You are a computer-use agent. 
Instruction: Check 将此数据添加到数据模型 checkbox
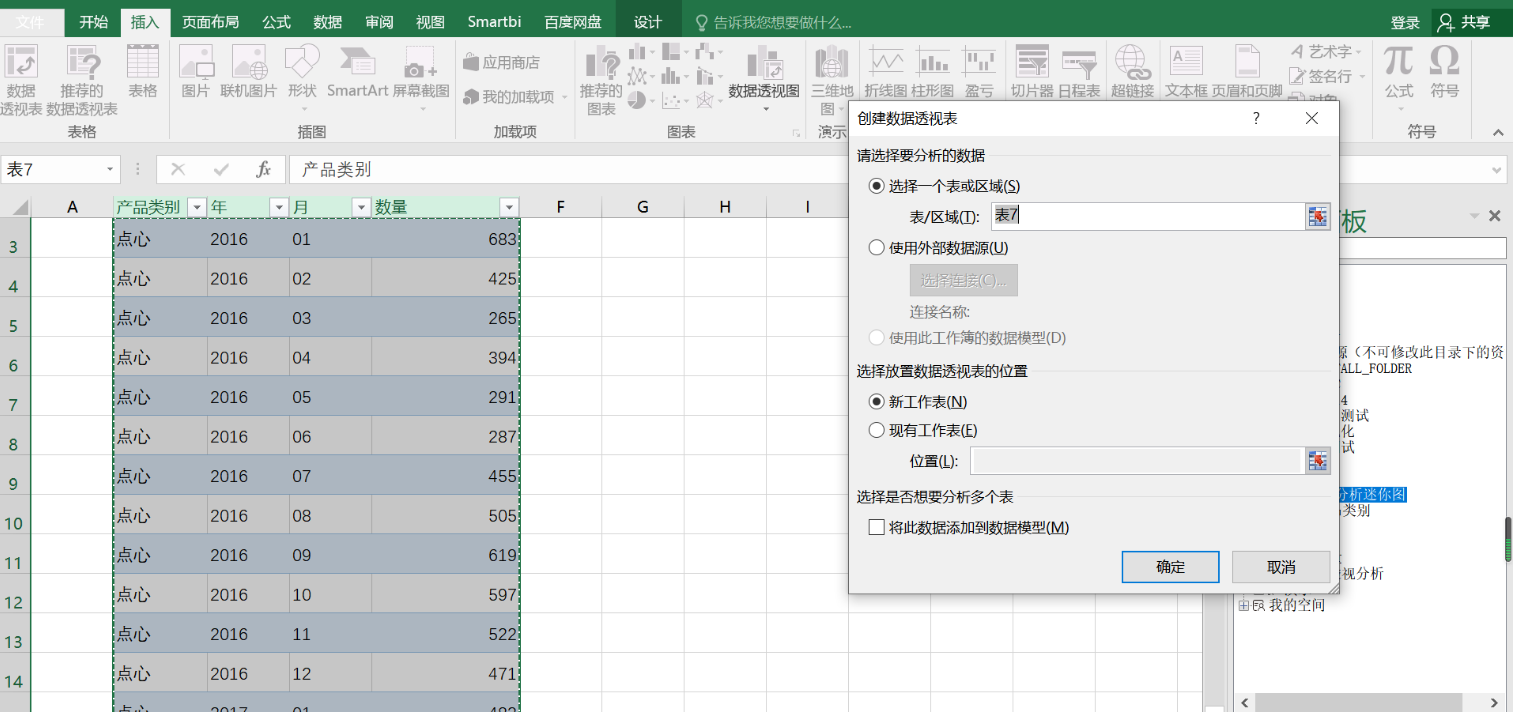point(877,527)
